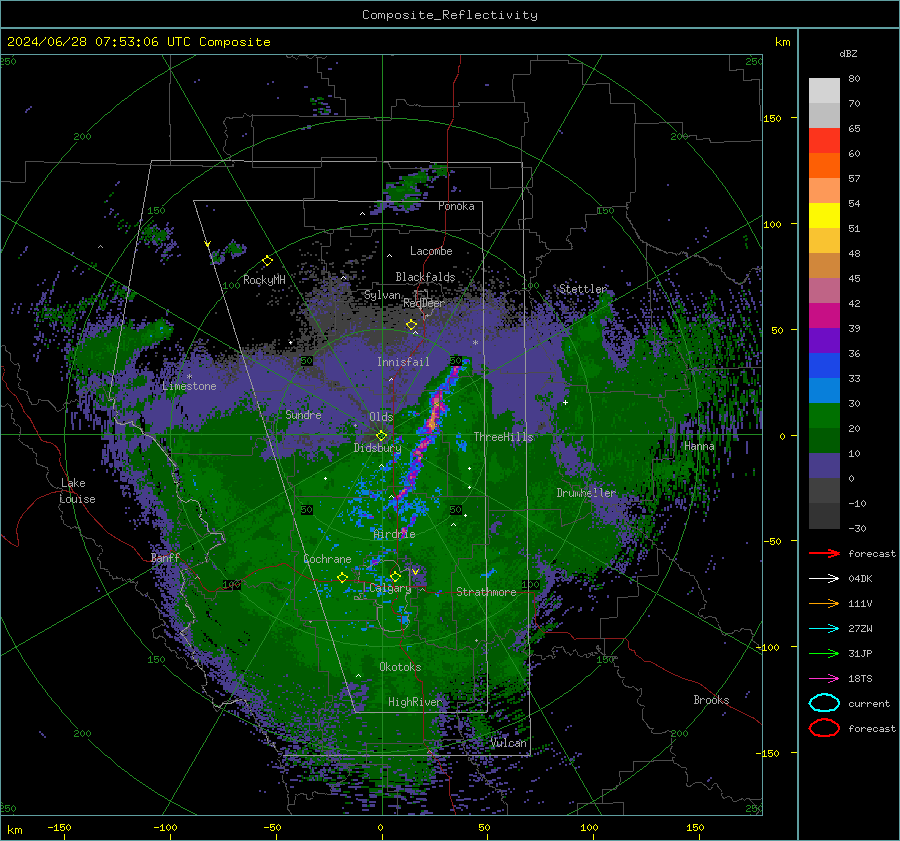Click the dBZ scale heading
The image size is (900, 841).
(x=848, y=53)
